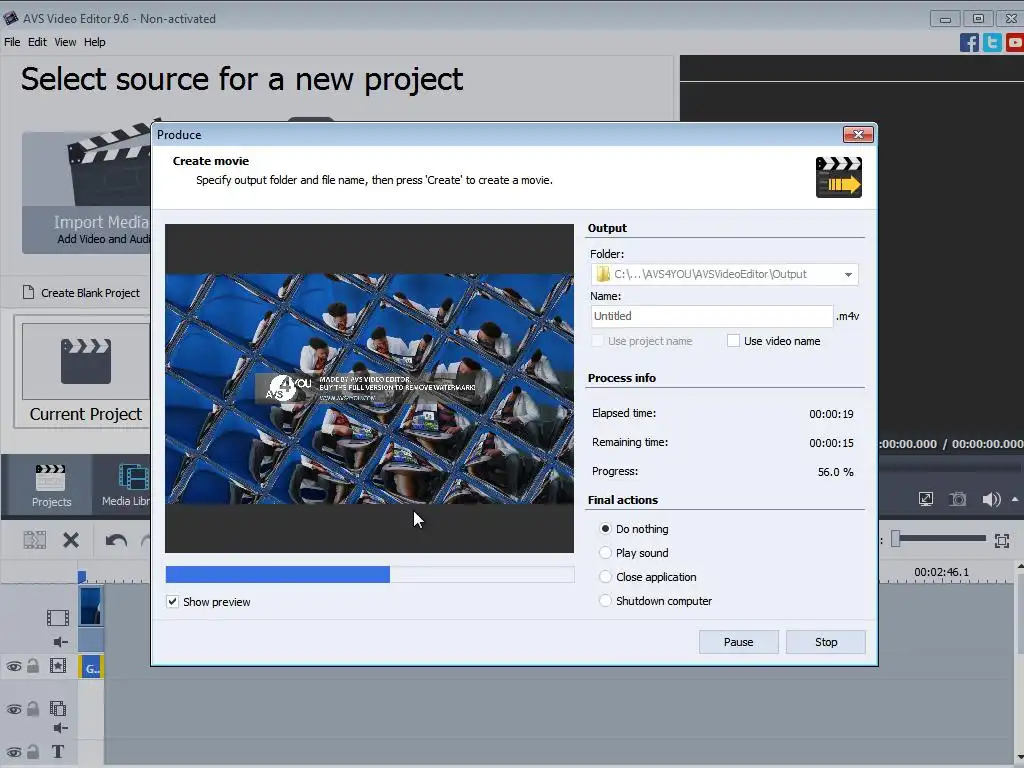Viewport: 1024px width, 768px height.
Task: Enable the Use video name checkbox
Action: [x=733, y=341]
